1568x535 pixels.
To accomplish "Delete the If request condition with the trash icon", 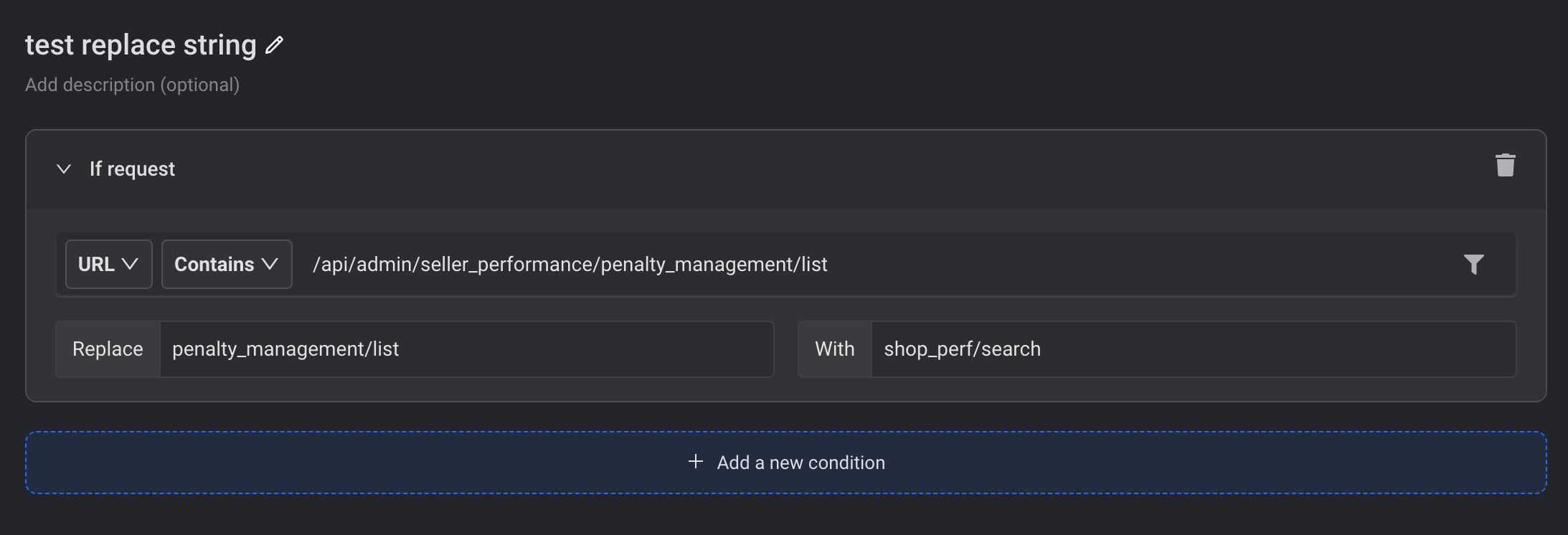I will tap(1505, 165).
